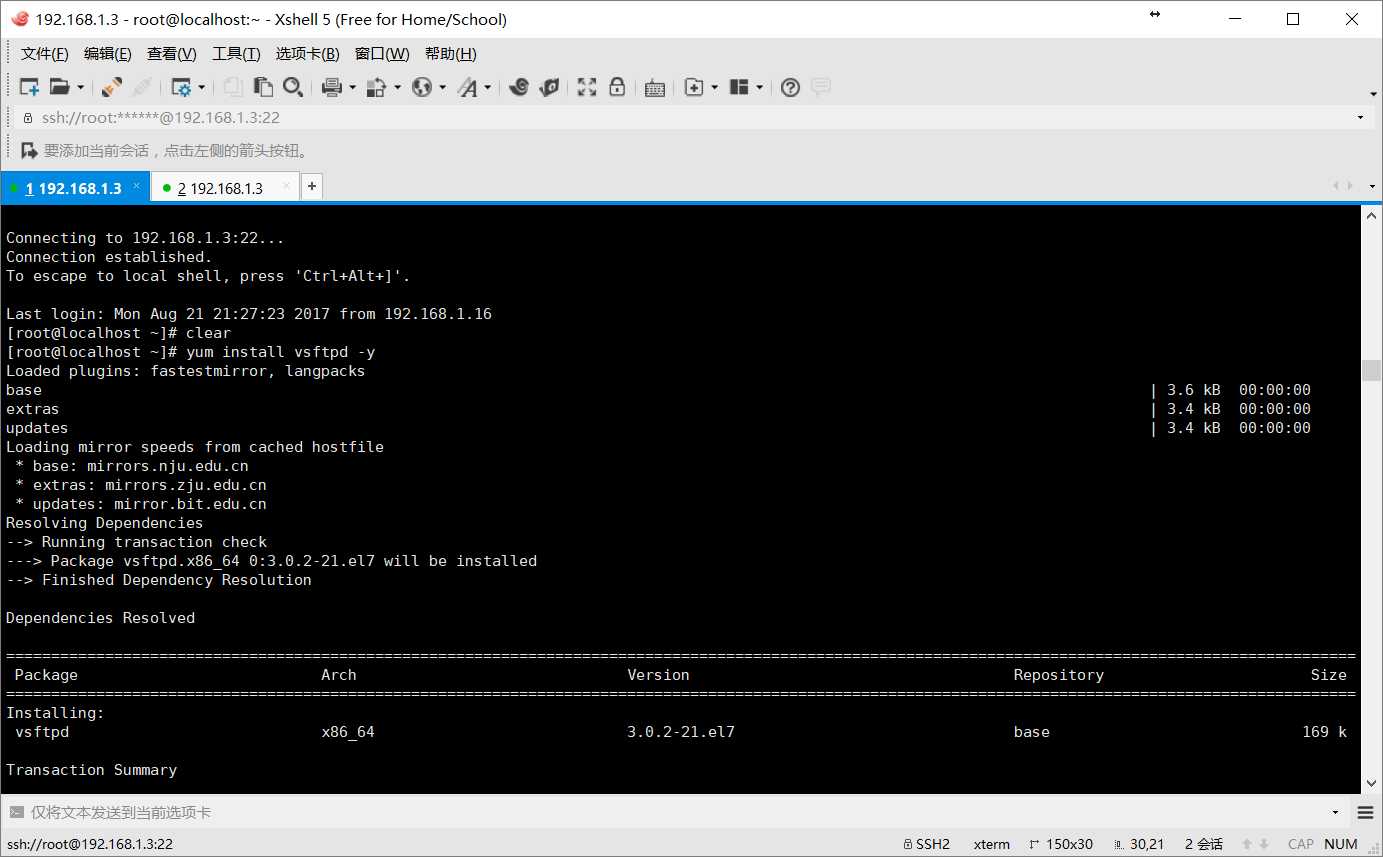
Task: Click the 30,21 cursor position indicator
Action: (x=1139, y=844)
